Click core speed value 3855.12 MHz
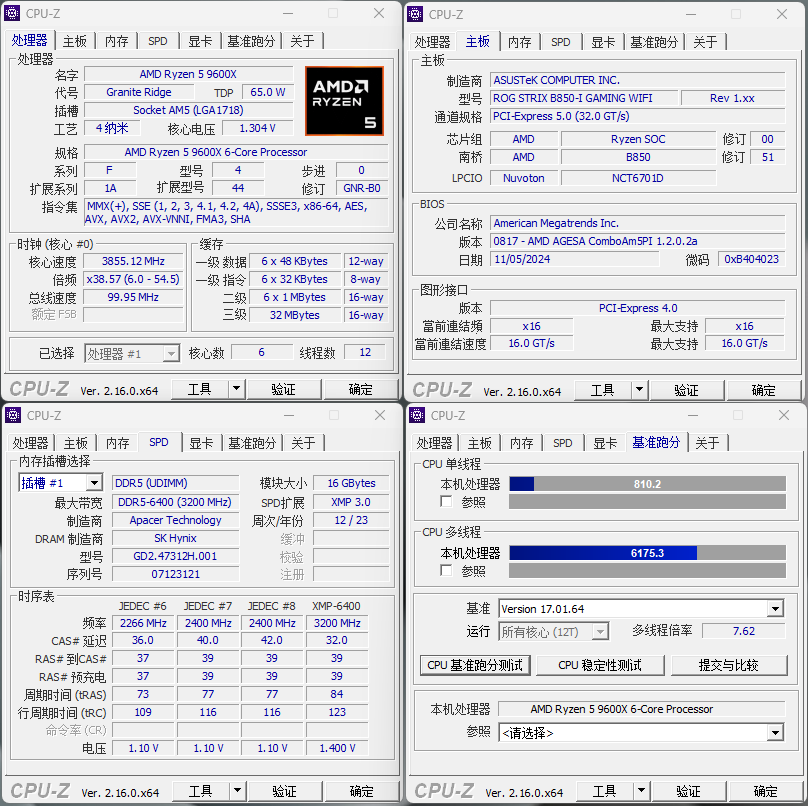 [x=133, y=261]
